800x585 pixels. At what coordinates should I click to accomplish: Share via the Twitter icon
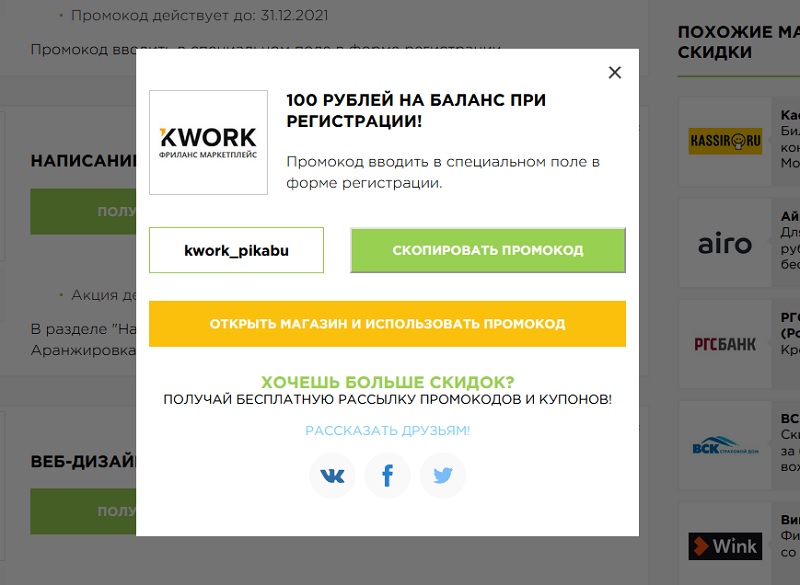pos(443,475)
